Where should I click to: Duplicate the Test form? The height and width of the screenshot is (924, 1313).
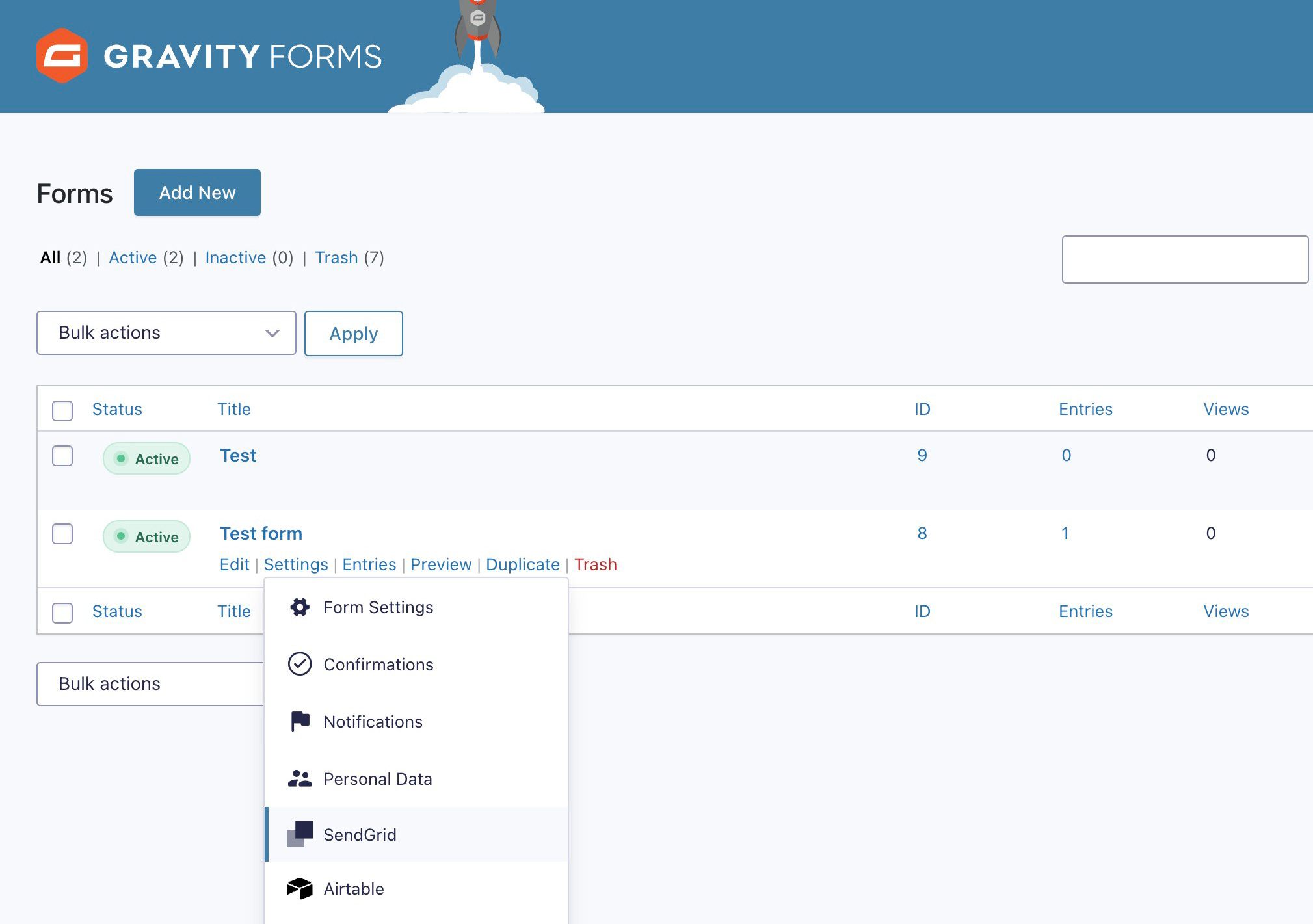tap(522, 564)
